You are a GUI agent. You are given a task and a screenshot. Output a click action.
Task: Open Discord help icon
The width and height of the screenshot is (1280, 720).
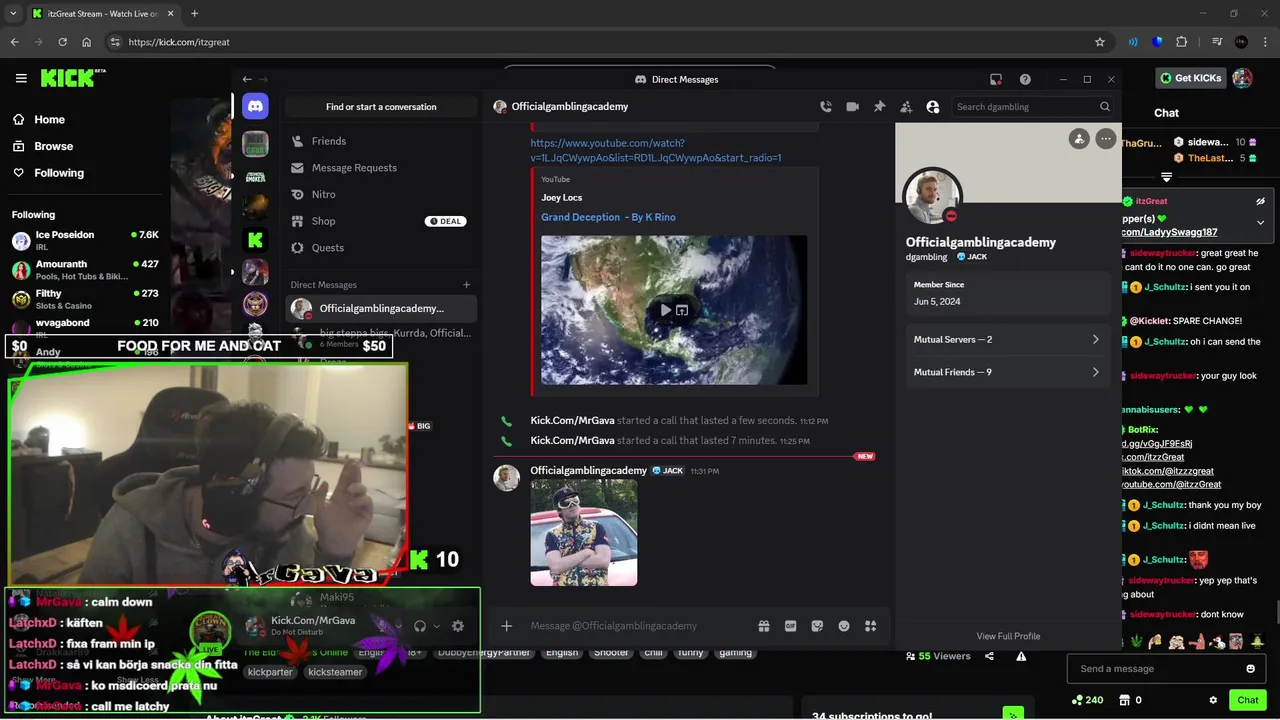1025,79
